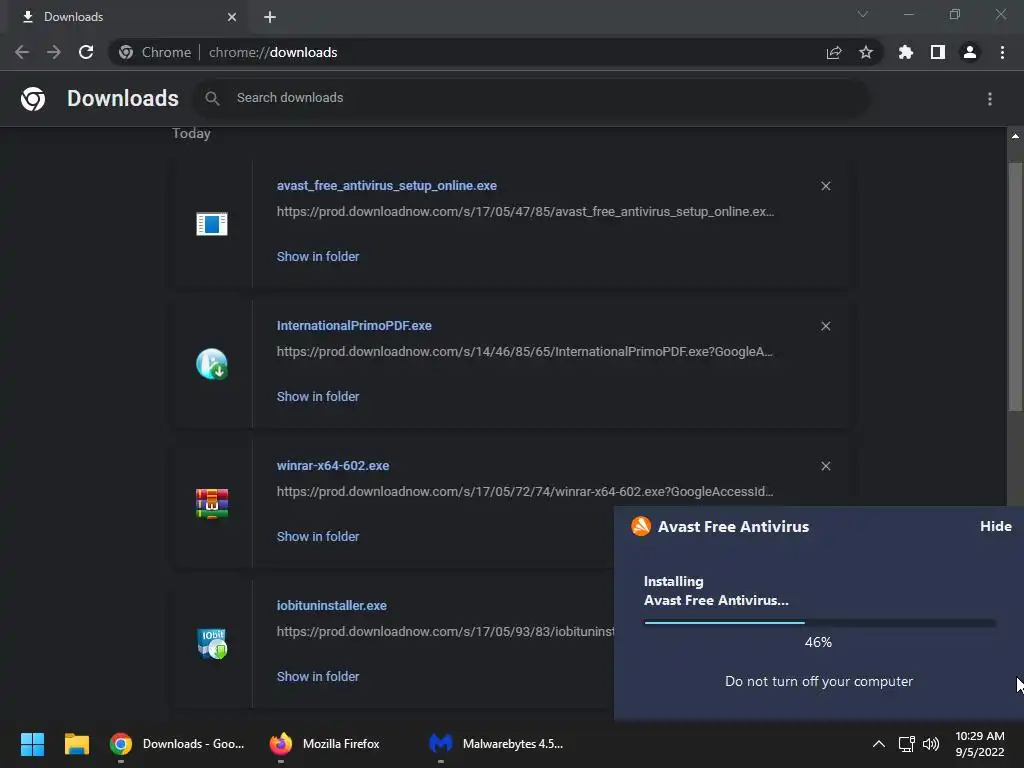
Task: Open the side panel icon
Action: pyautogui.click(x=938, y=52)
